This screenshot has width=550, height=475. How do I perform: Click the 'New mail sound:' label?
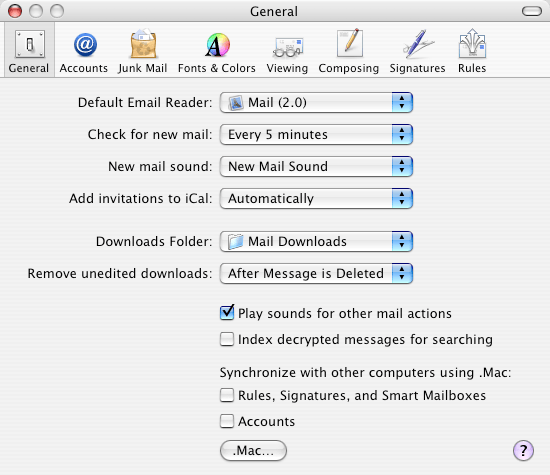point(160,166)
